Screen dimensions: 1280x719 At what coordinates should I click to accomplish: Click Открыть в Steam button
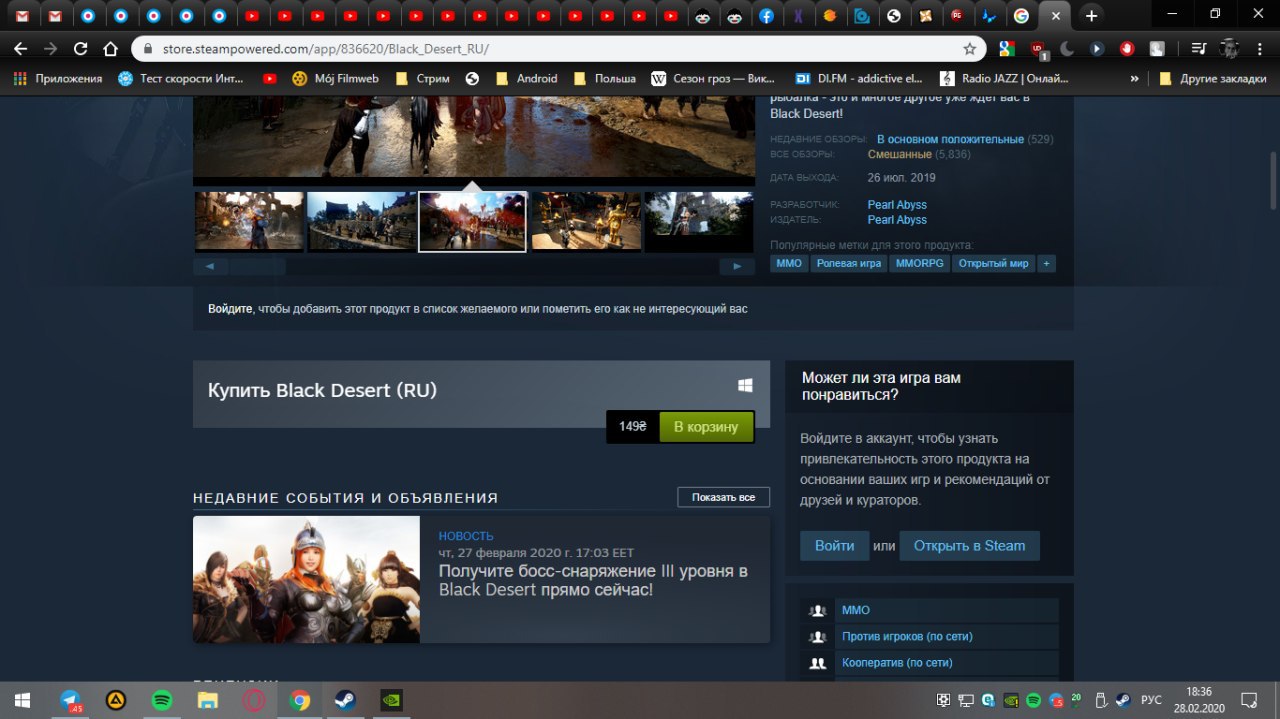click(x=969, y=545)
